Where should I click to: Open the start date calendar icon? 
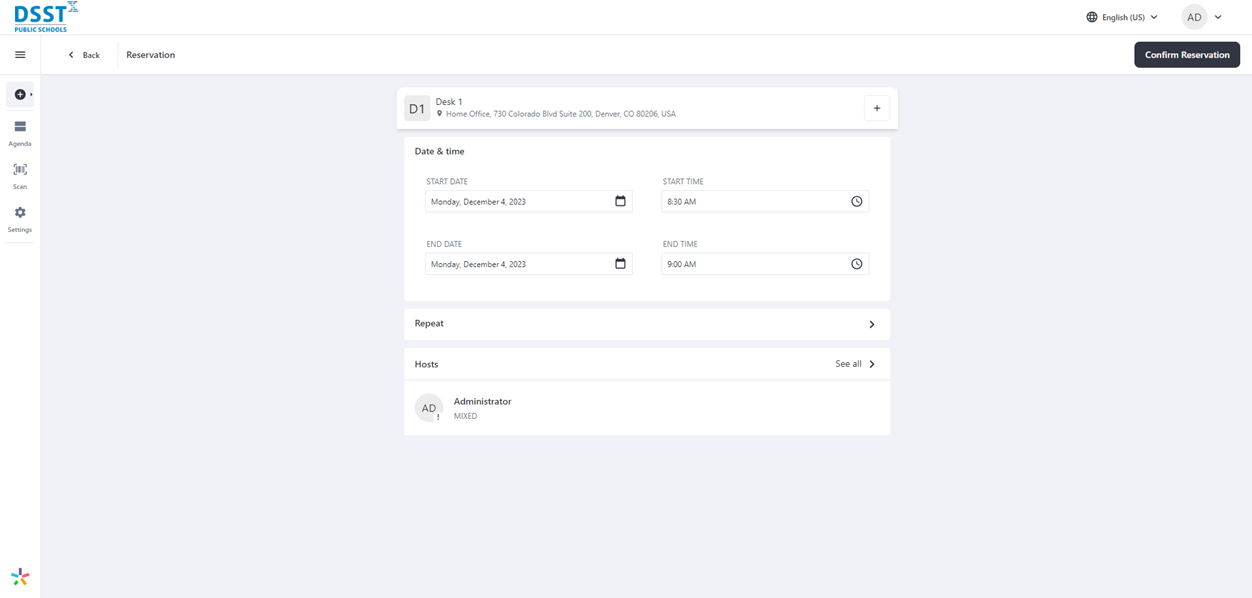[620, 201]
